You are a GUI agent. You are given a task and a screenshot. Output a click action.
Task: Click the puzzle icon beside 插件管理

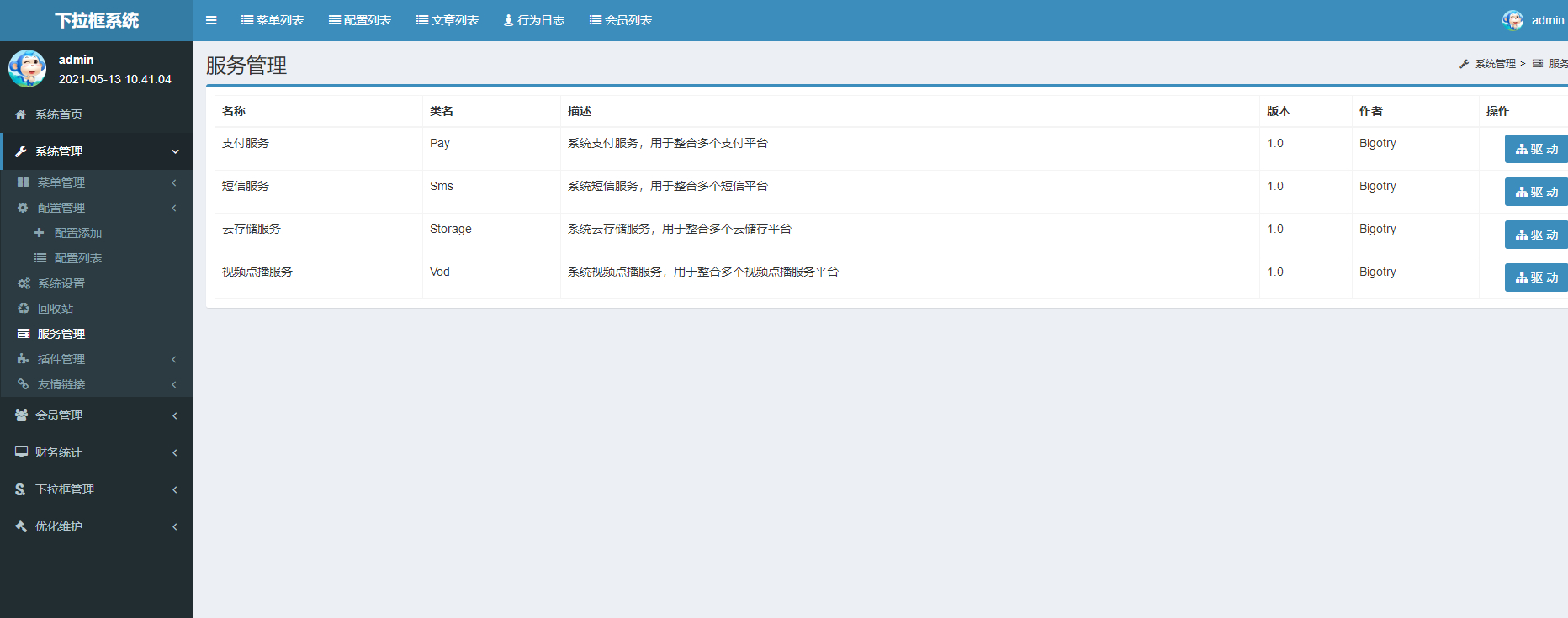pyautogui.click(x=23, y=359)
